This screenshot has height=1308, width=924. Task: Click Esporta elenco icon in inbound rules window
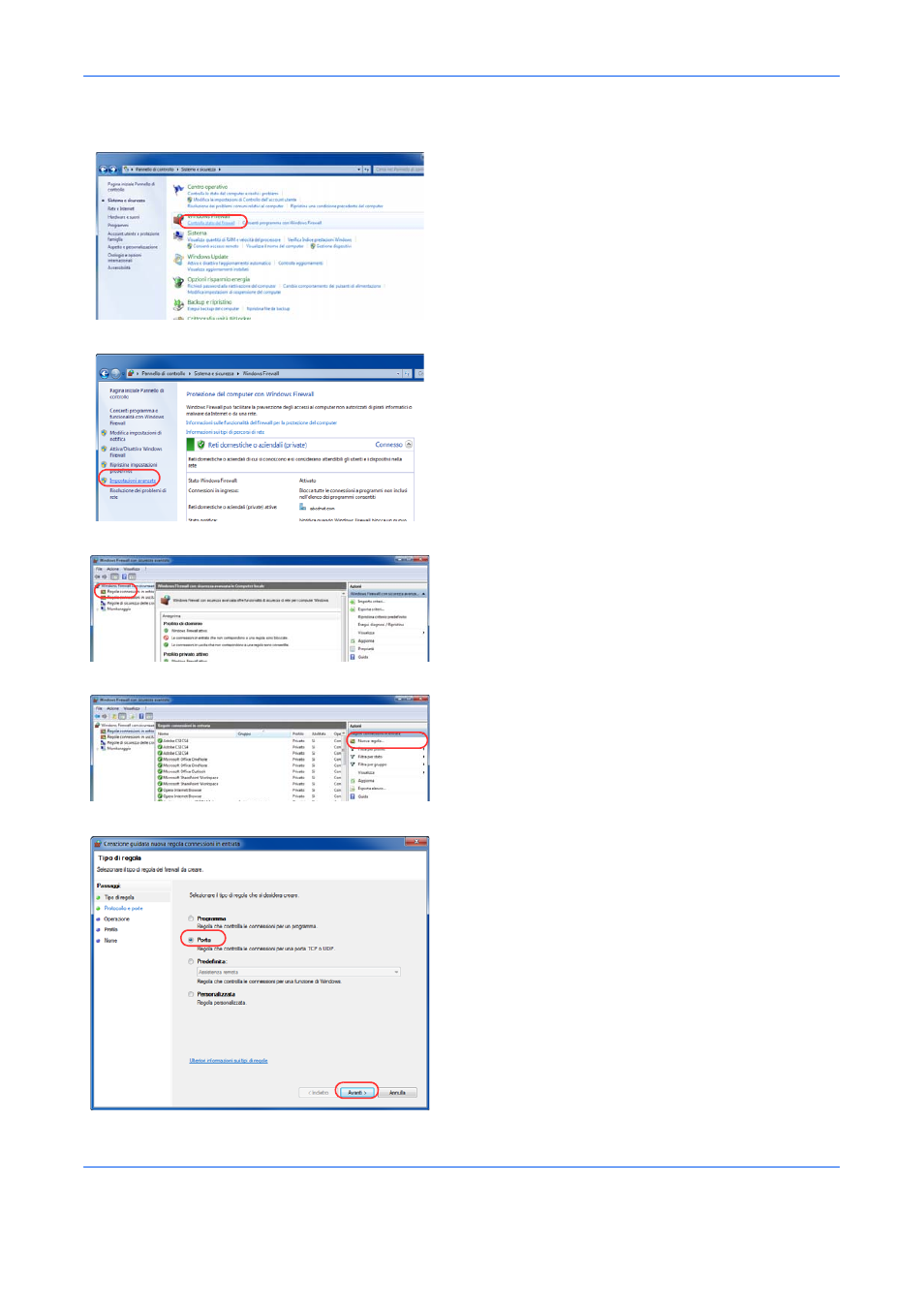coord(353,788)
